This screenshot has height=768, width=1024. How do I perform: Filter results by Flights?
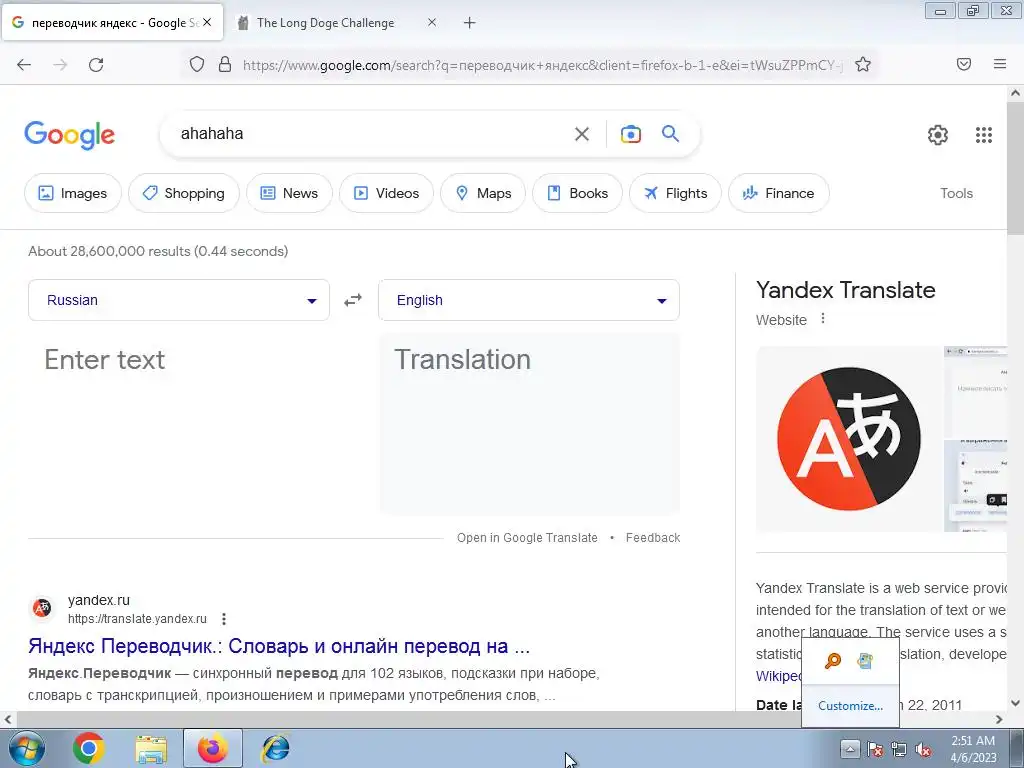pos(675,193)
